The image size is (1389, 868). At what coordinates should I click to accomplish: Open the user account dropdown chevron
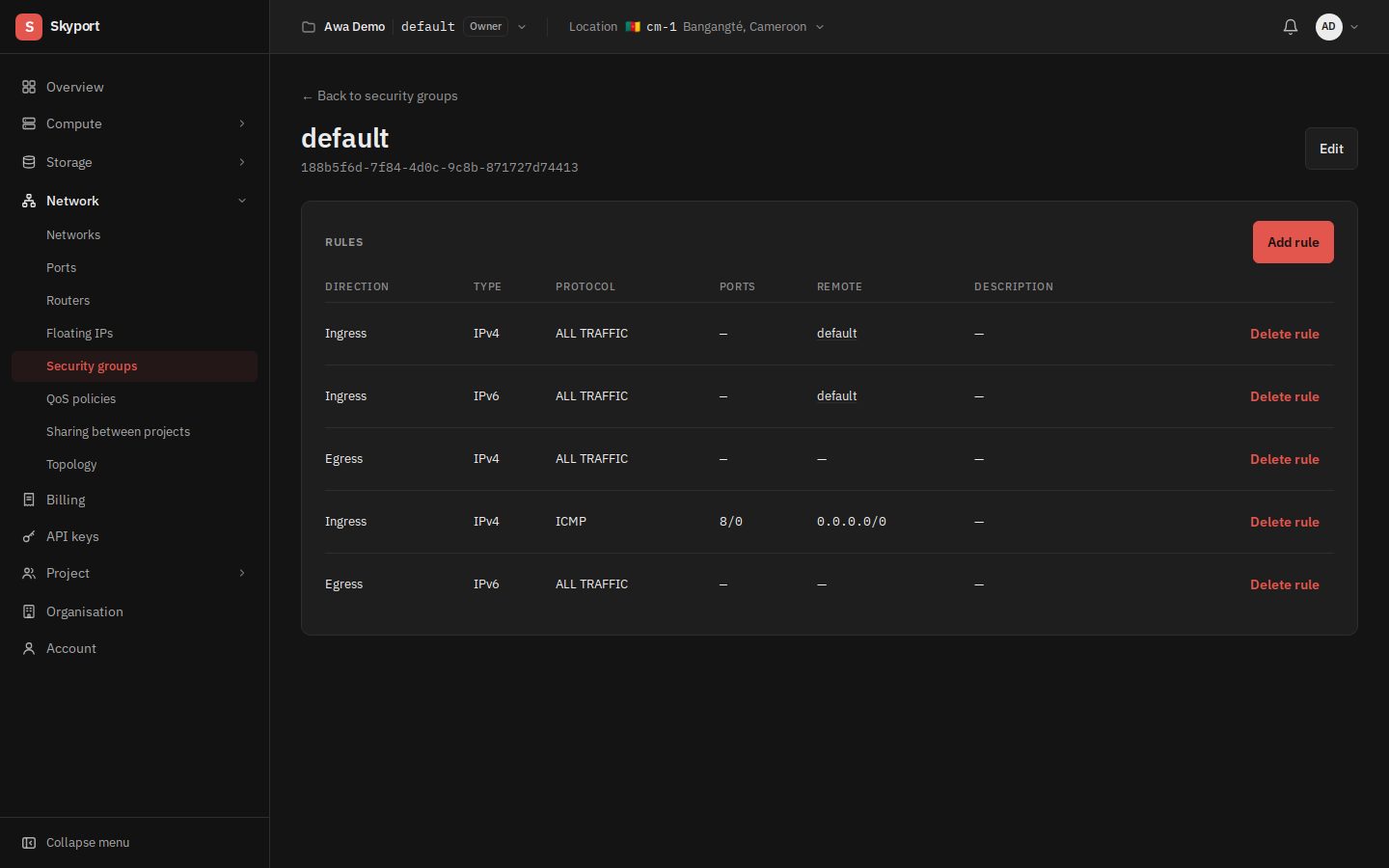1354,27
